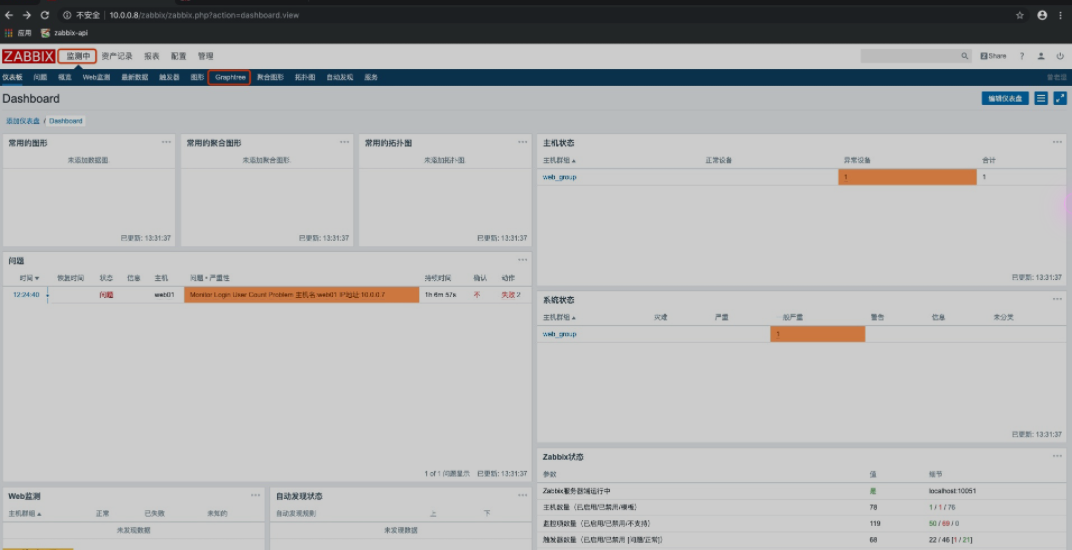
Task: Open the 报表 main menu
Action: pyautogui.click(x=152, y=56)
